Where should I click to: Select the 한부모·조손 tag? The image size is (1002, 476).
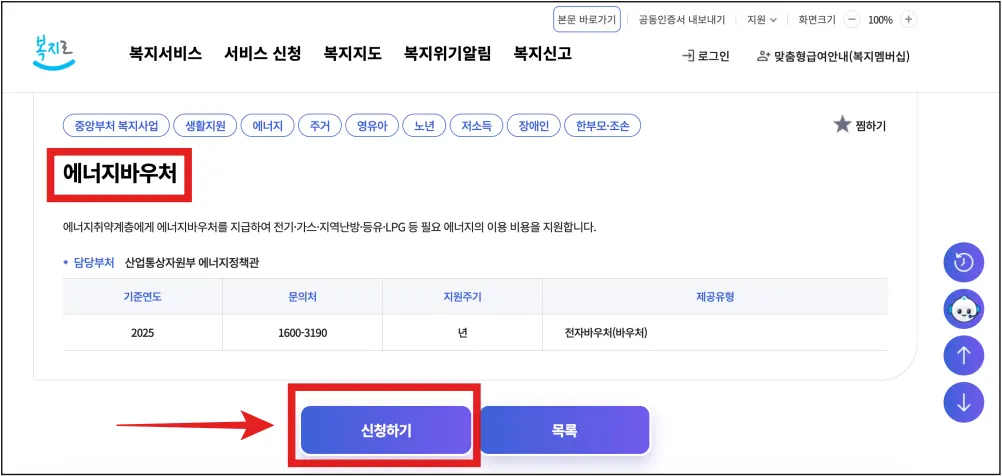pos(603,126)
